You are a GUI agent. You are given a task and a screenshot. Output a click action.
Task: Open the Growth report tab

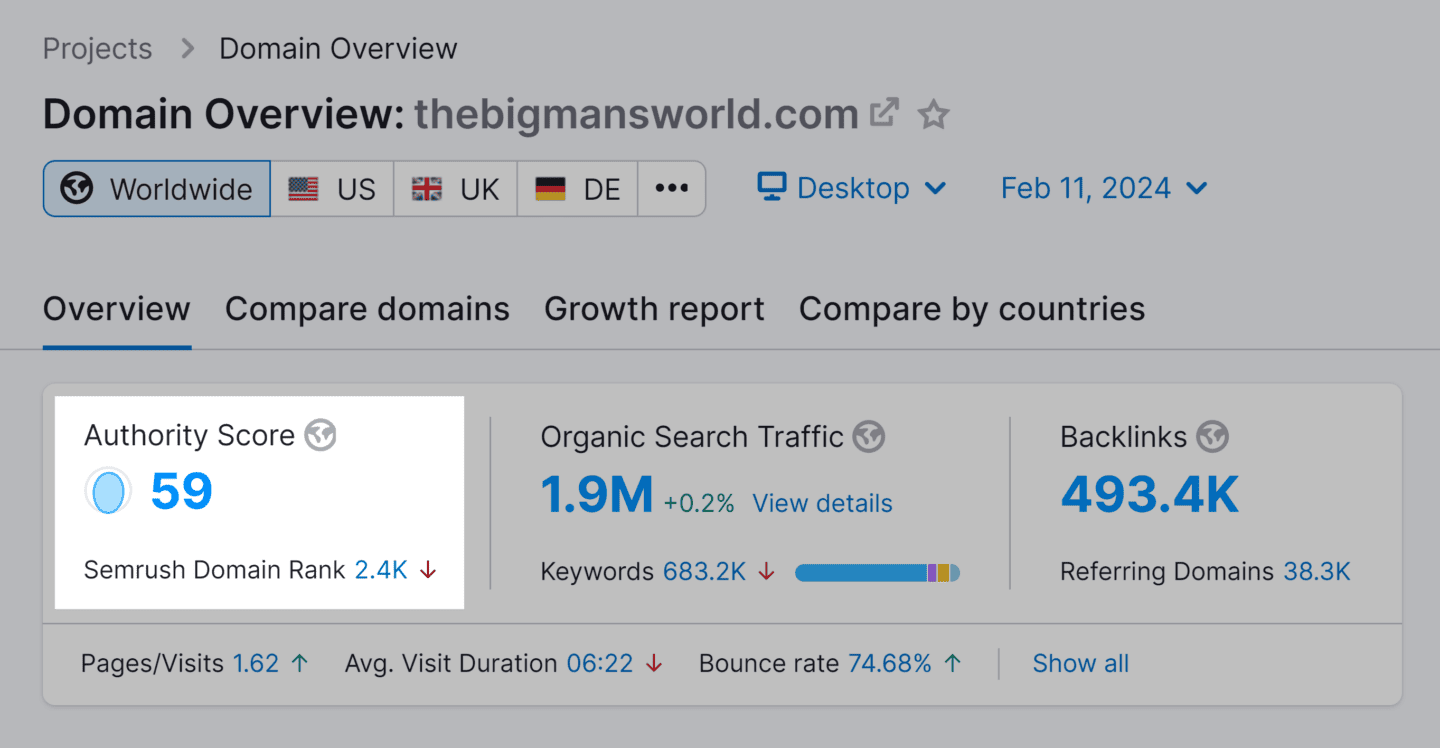pyautogui.click(x=653, y=309)
